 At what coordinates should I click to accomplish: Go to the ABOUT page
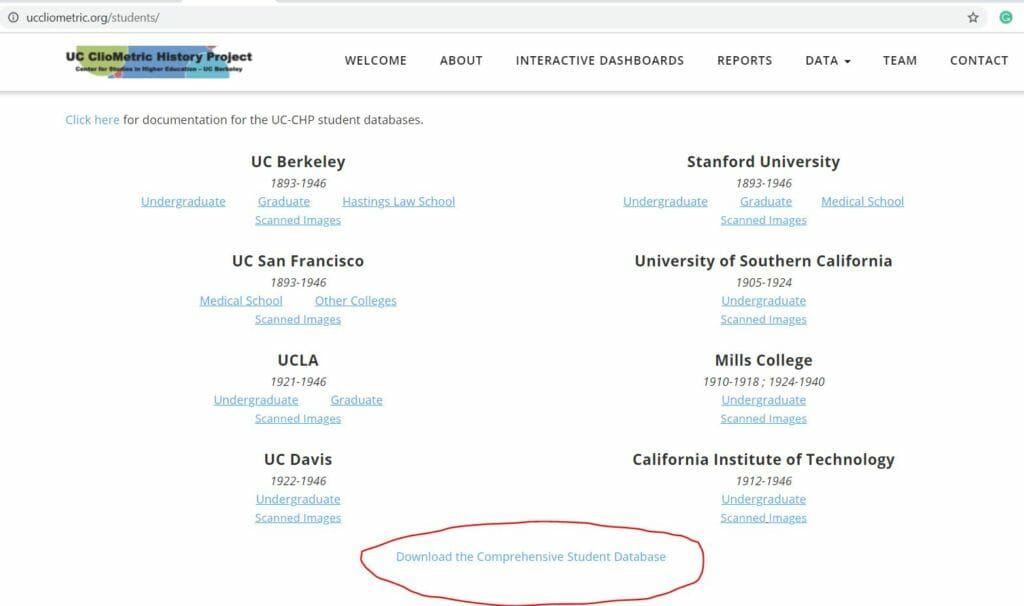click(x=461, y=61)
